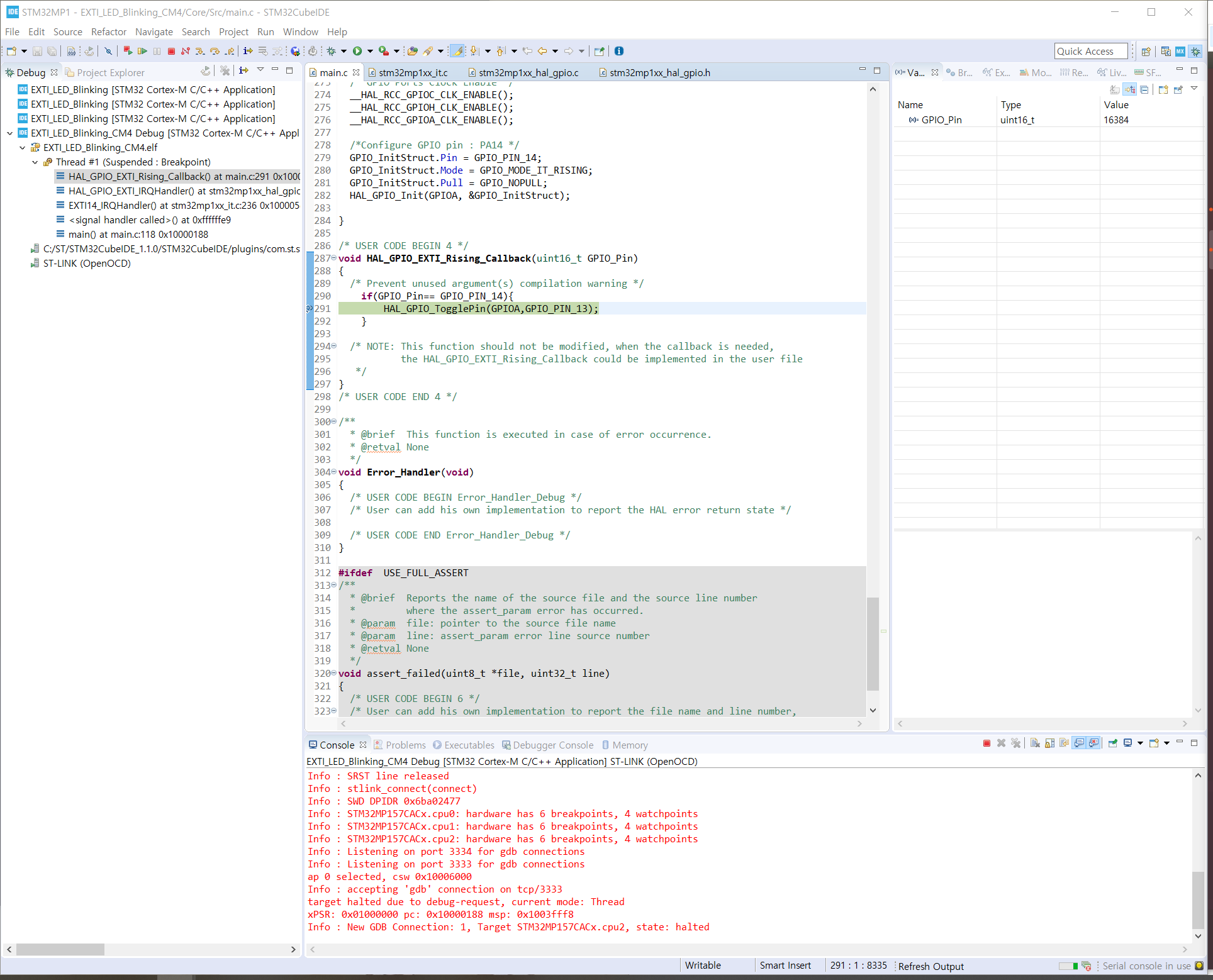The width and height of the screenshot is (1213, 980).
Task: Collapse Thread #1 tree node
Action: [35, 162]
